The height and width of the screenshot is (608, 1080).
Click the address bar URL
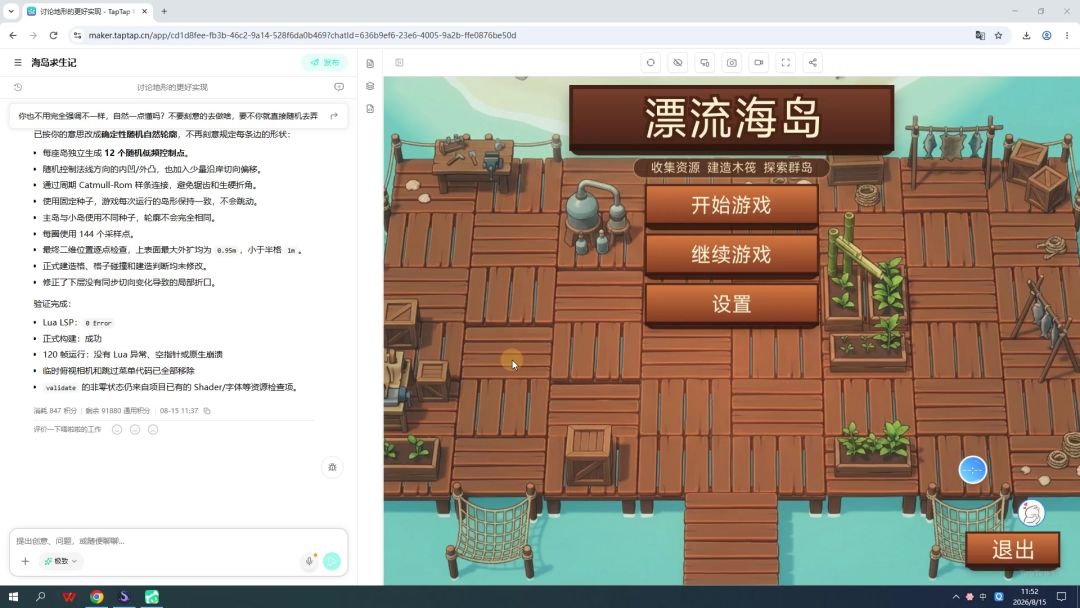coord(302,35)
